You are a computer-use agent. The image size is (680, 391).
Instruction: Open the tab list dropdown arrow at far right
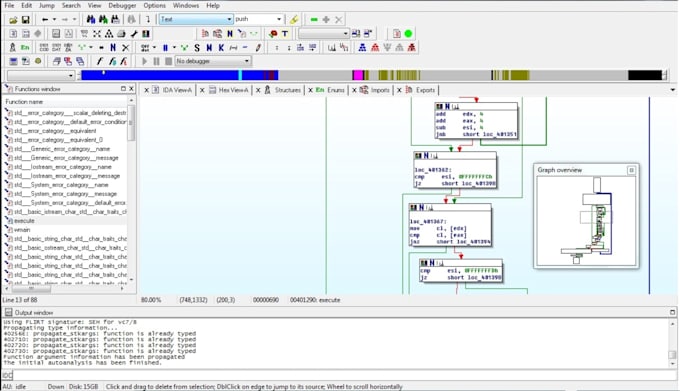(x=673, y=90)
